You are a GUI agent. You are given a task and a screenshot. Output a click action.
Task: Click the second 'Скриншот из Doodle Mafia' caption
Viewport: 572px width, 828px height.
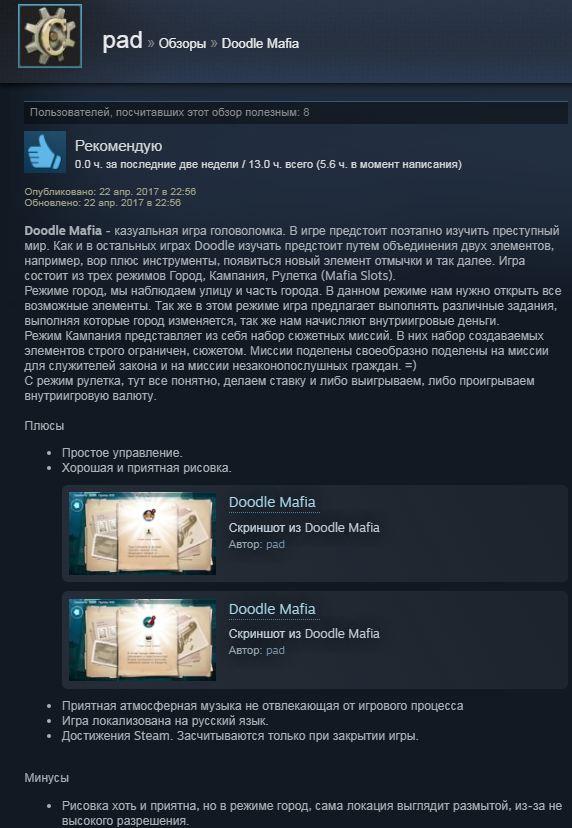coord(304,634)
